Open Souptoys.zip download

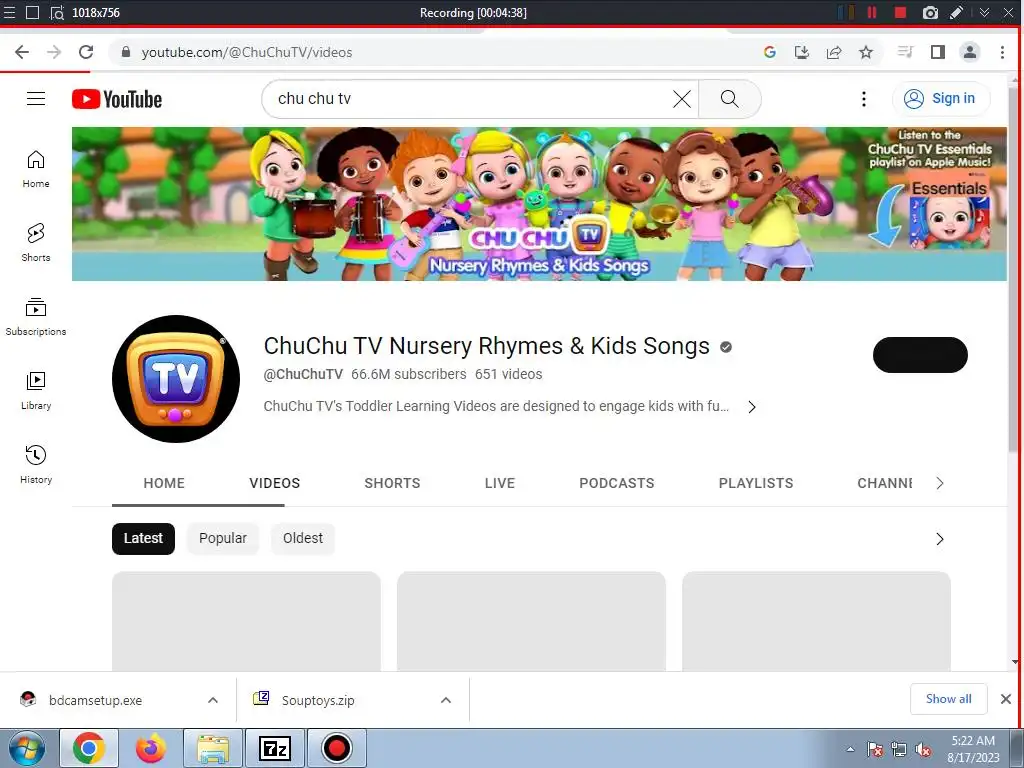pyautogui.click(x=317, y=700)
